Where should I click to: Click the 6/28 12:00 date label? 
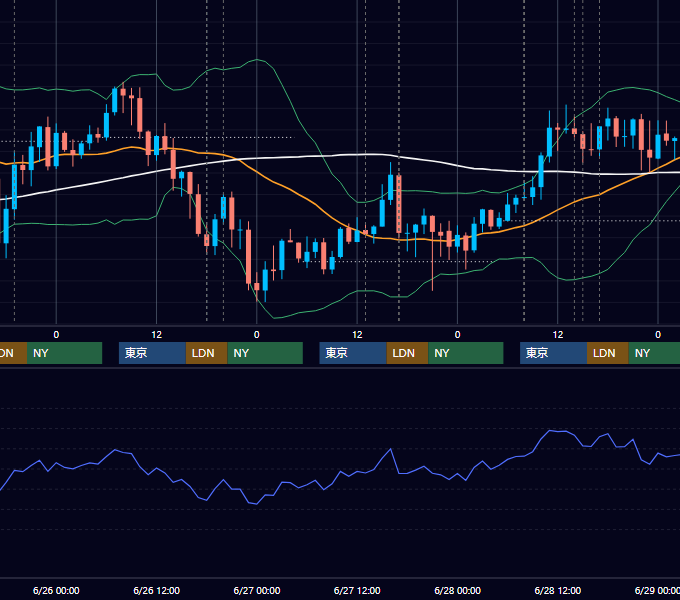[x=558, y=590]
